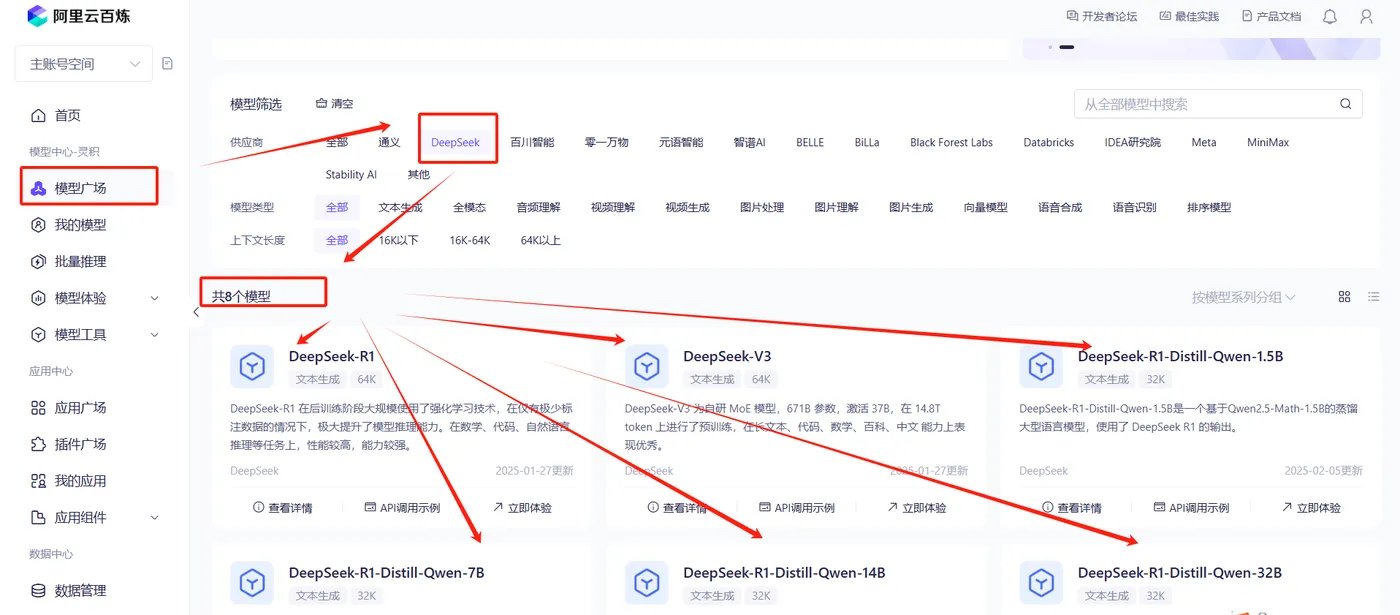1400x615 pixels.
Task: Expand the 应用组件 sidebar section
Action: (95, 517)
